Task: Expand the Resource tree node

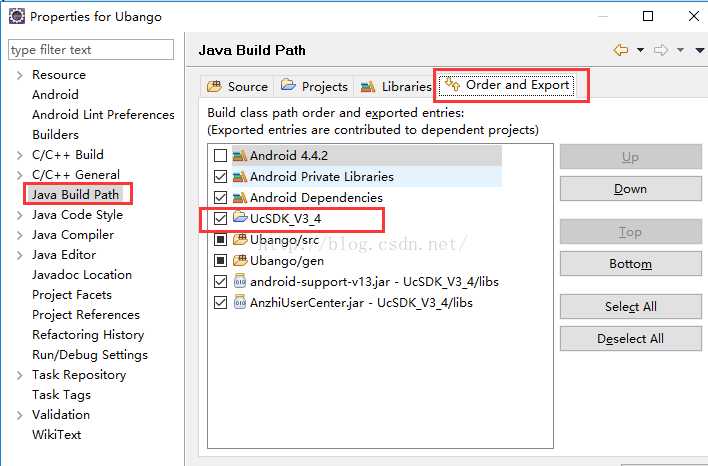Action: (19, 75)
